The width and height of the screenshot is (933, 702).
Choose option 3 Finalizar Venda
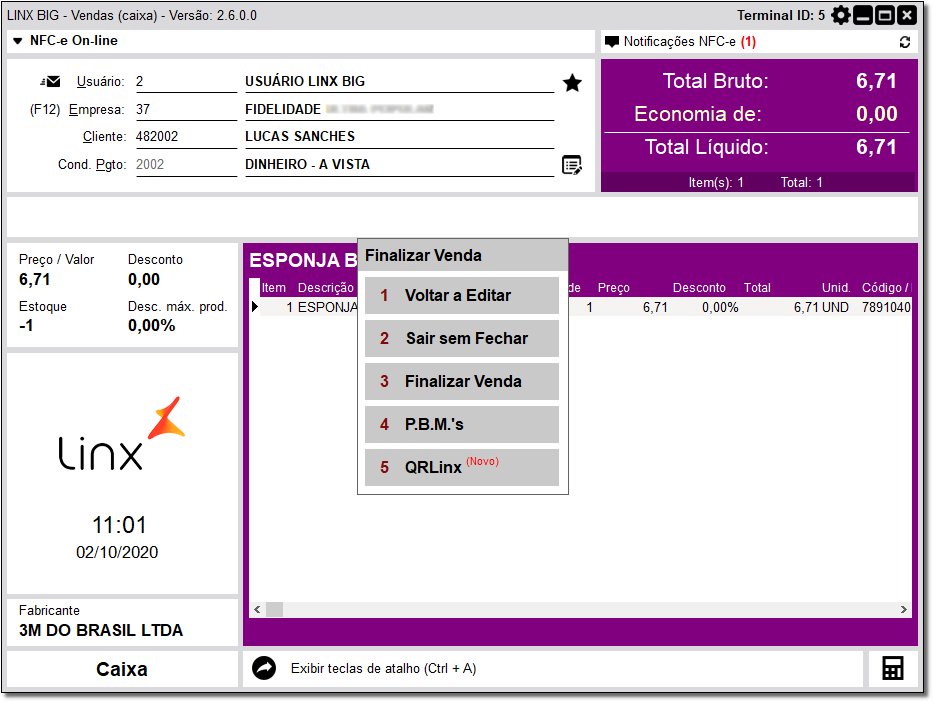point(462,381)
